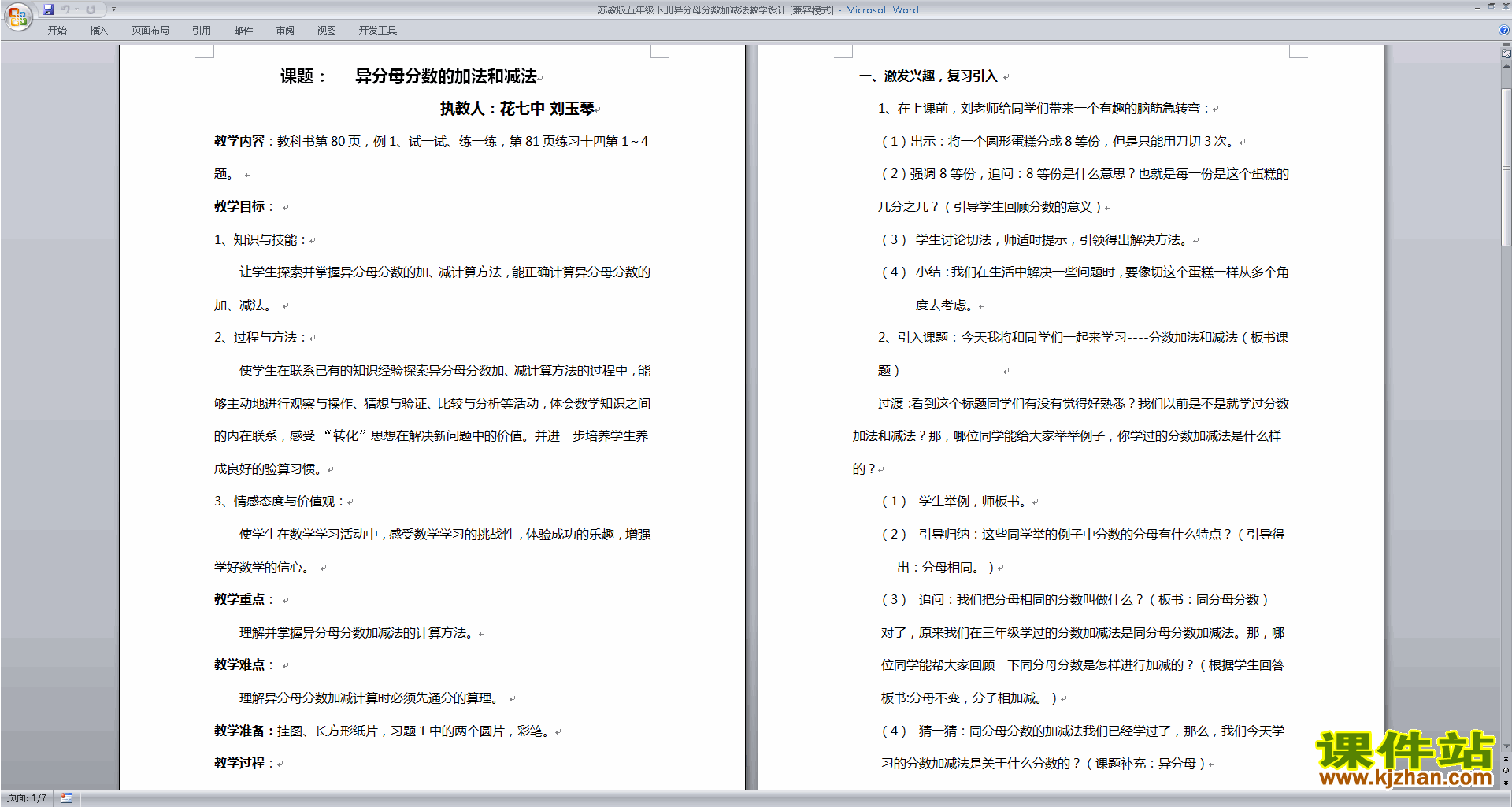Toggle the ruler using the View Ruler icon
This screenshot has width=1512, height=807.
click(1506, 54)
